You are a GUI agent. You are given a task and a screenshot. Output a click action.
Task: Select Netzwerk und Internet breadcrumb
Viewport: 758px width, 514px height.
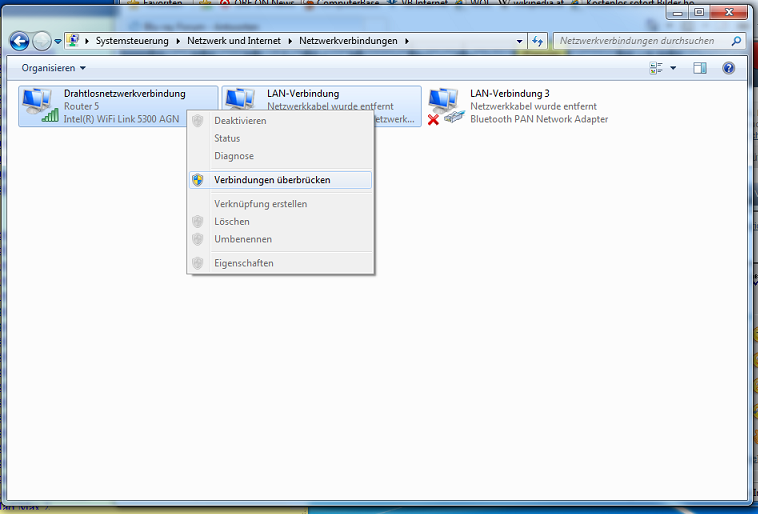tap(234, 41)
